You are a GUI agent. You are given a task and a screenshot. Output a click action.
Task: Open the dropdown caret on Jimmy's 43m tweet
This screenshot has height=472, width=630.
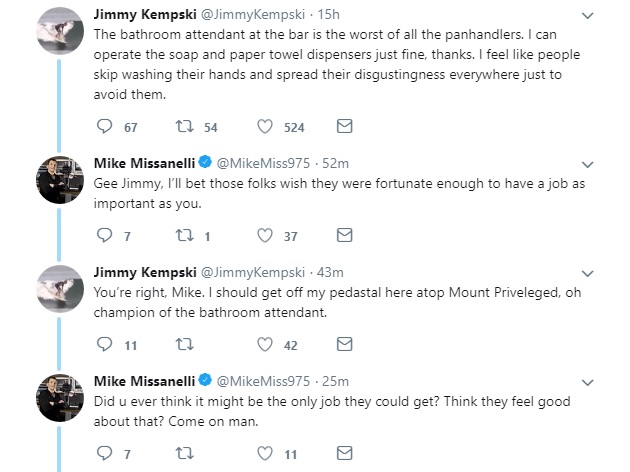click(587, 272)
